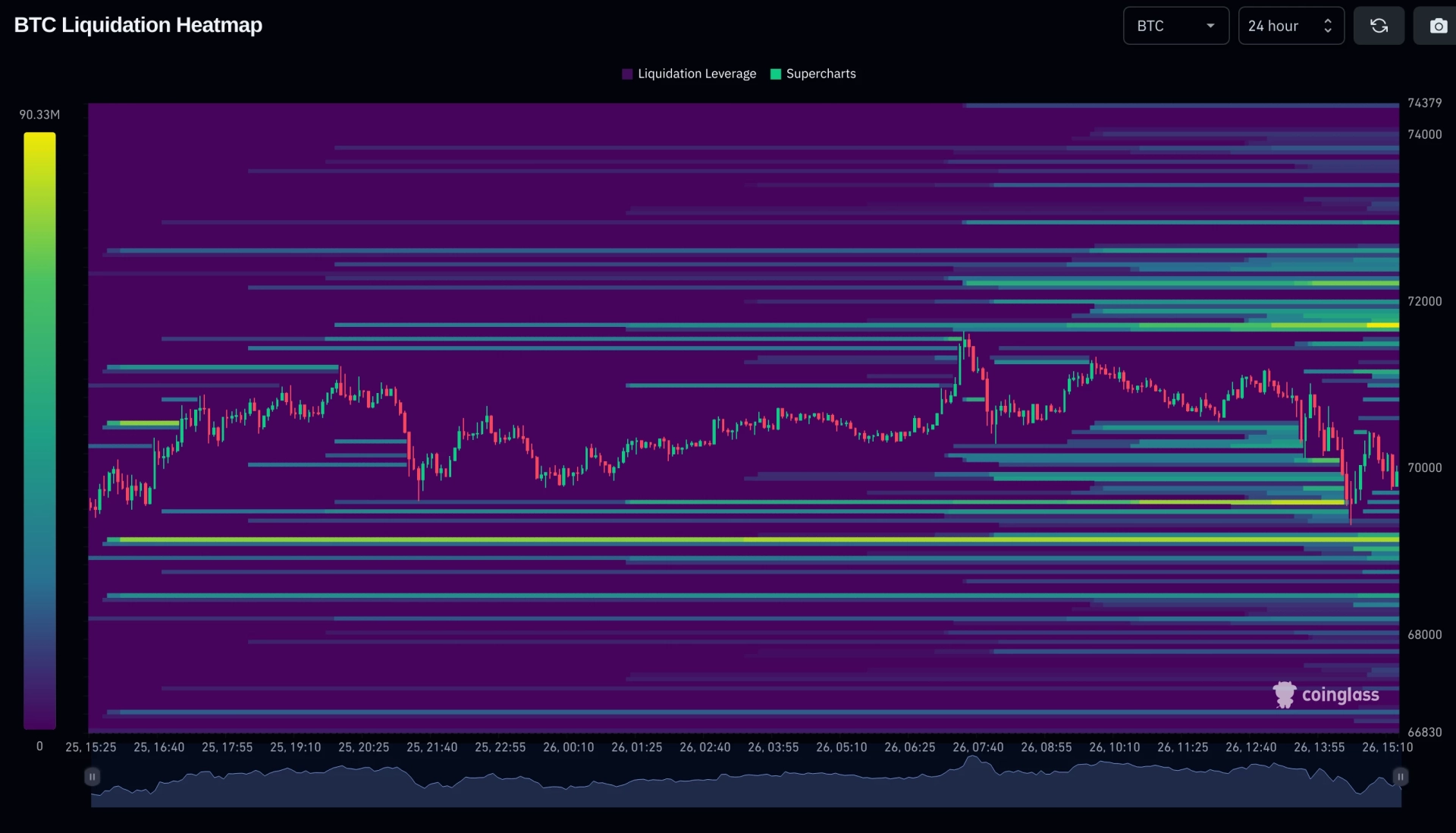Viewport: 1456px width, 833px height.
Task: Click the purple Liquidation Leverage swatch
Action: point(627,74)
